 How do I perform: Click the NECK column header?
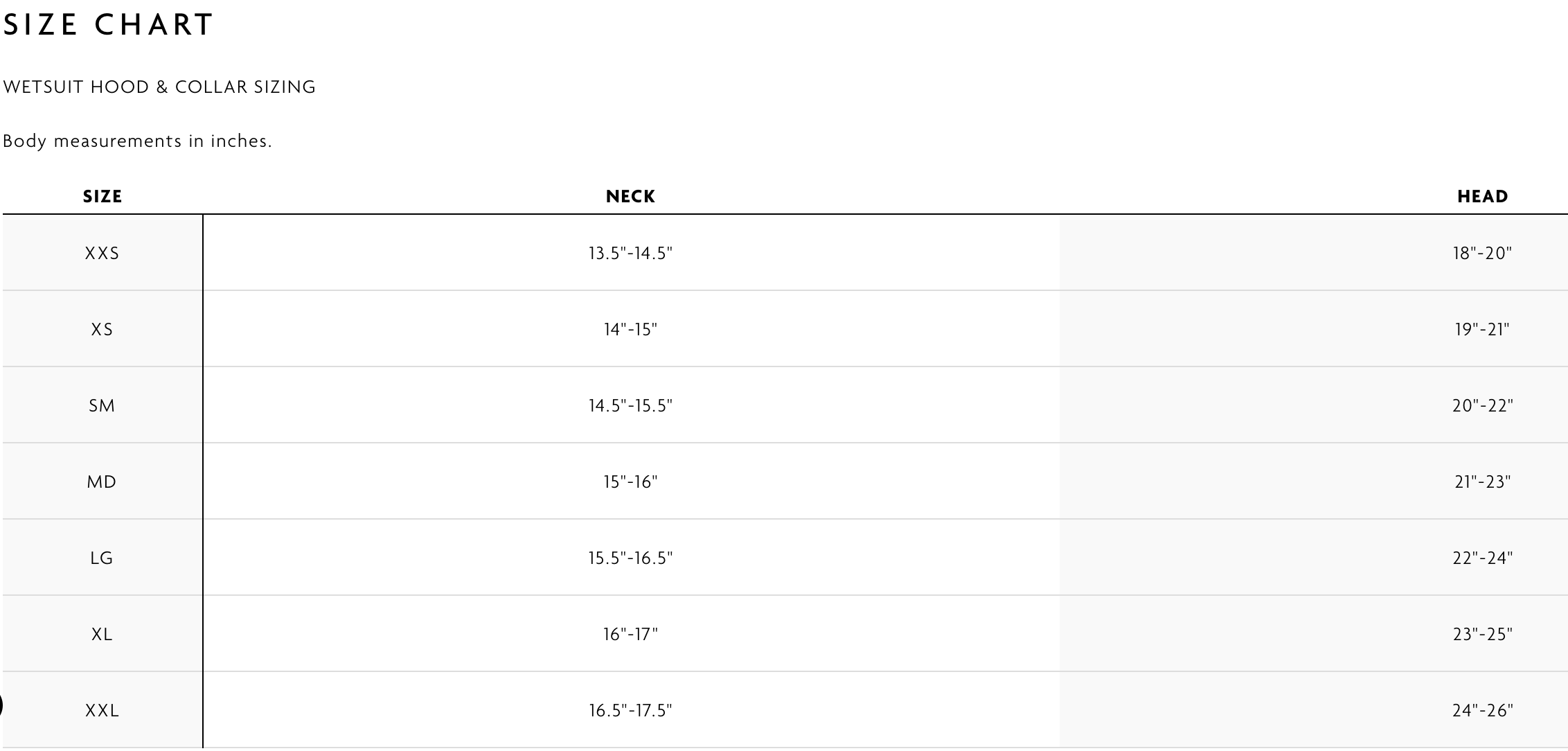[x=630, y=197]
